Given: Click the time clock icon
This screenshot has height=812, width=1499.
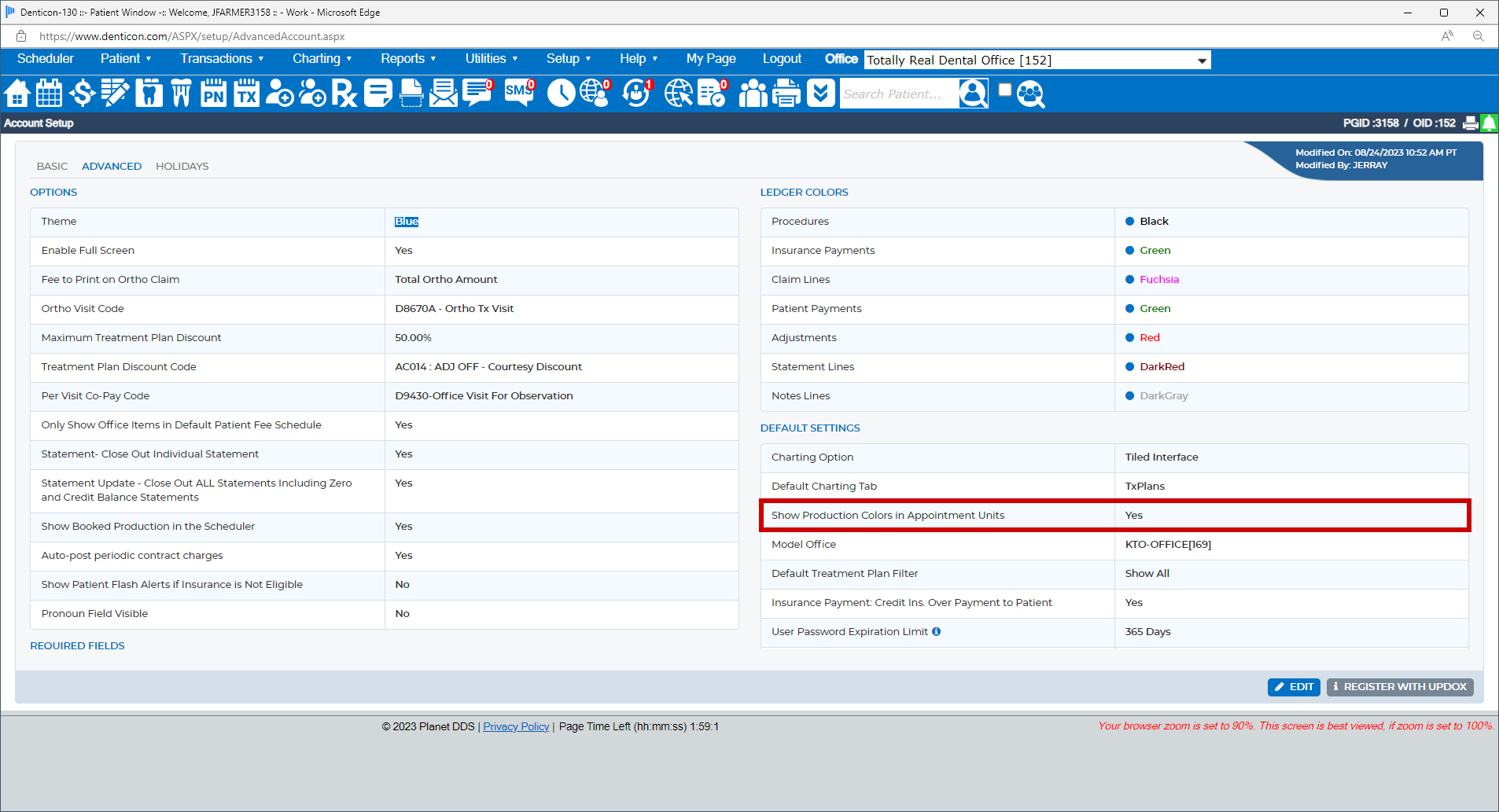Looking at the screenshot, I should 561,94.
